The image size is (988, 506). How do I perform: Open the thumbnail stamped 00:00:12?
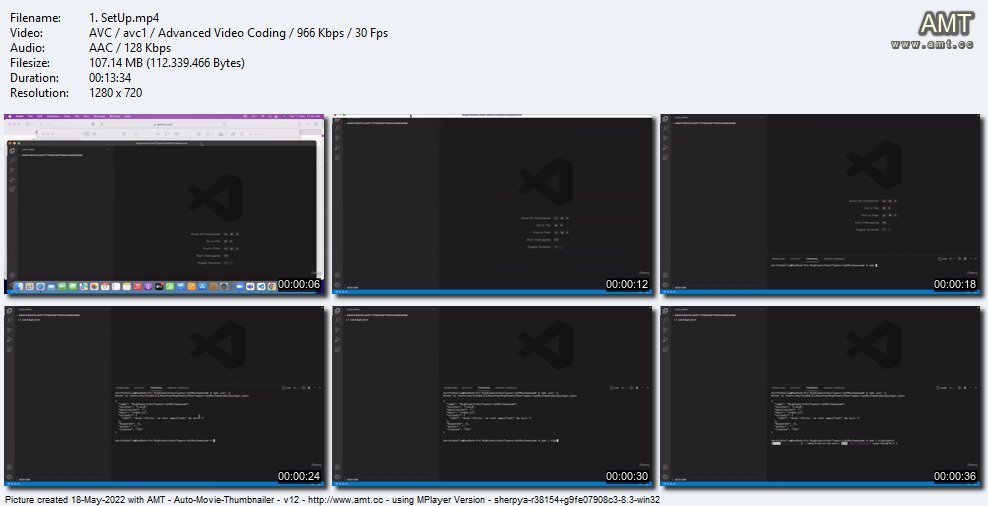point(492,204)
